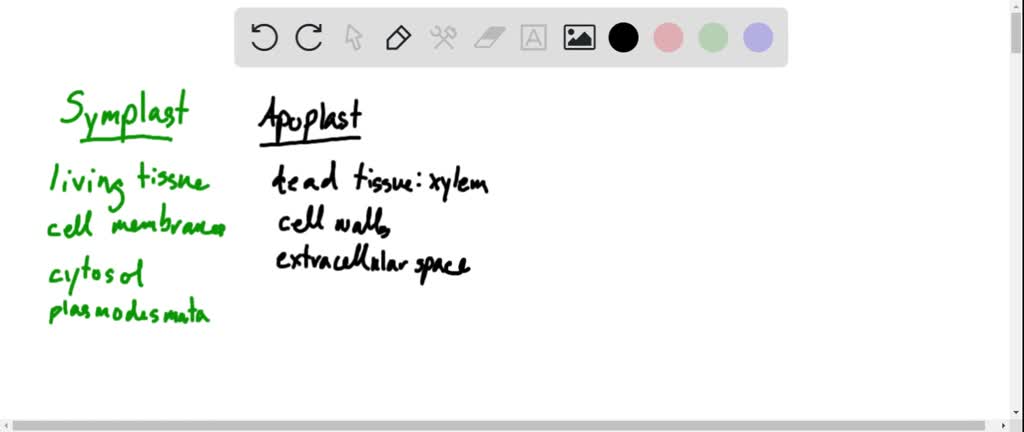This screenshot has height=432, width=1024.
Task: Select the purple color swatch
Action: tap(758, 38)
